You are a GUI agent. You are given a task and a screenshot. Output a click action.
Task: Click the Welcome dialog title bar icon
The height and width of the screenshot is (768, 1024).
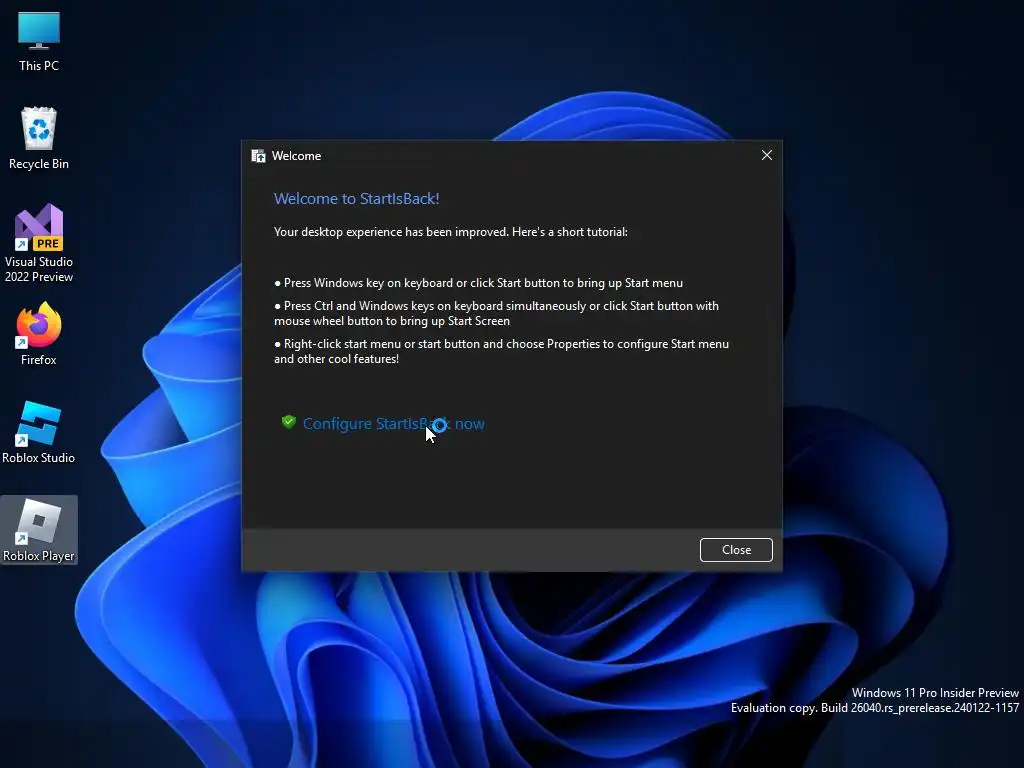[x=259, y=155]
